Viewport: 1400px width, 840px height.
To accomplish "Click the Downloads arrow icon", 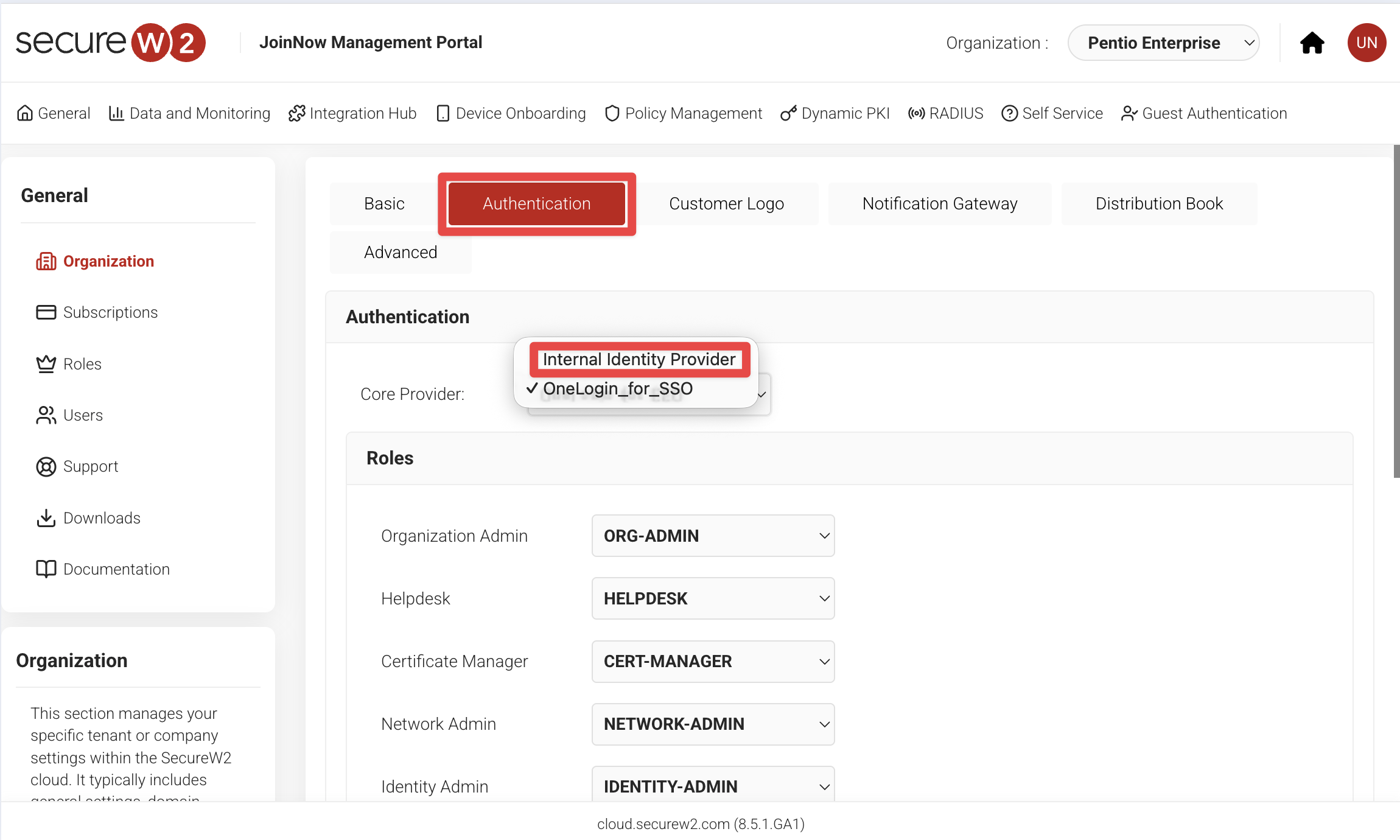I will tap(46, 518).
